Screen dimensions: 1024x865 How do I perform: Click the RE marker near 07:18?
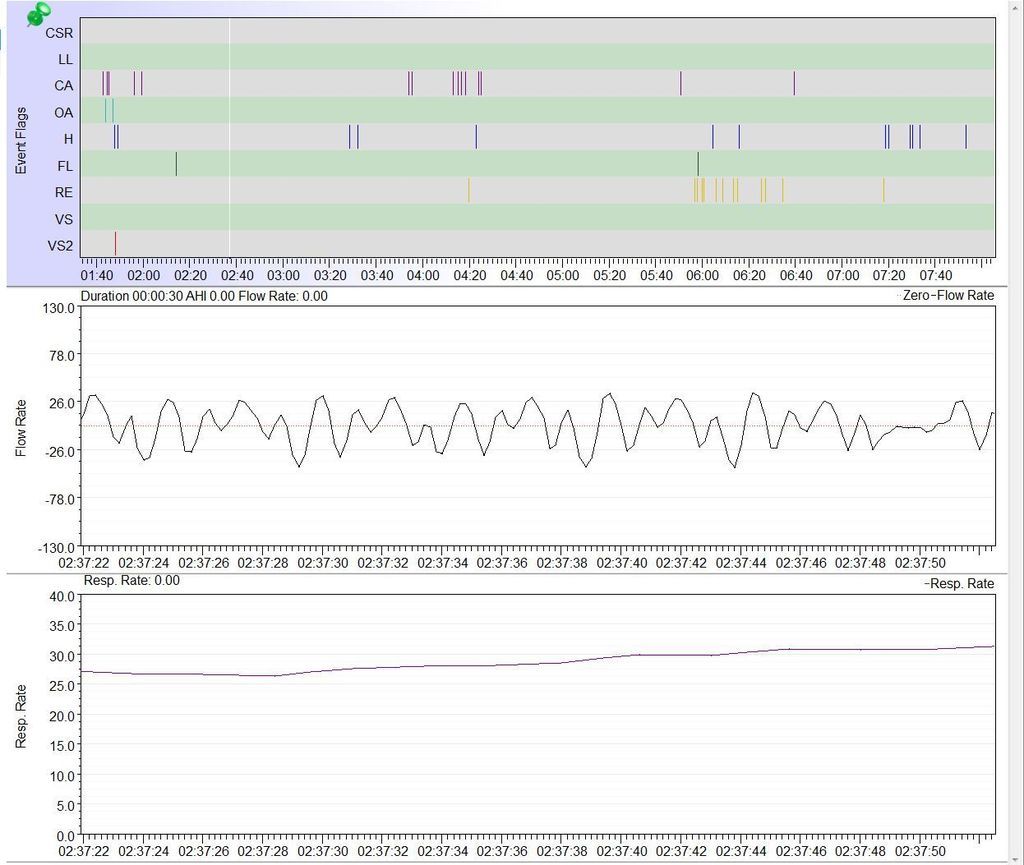click(884, 190)
